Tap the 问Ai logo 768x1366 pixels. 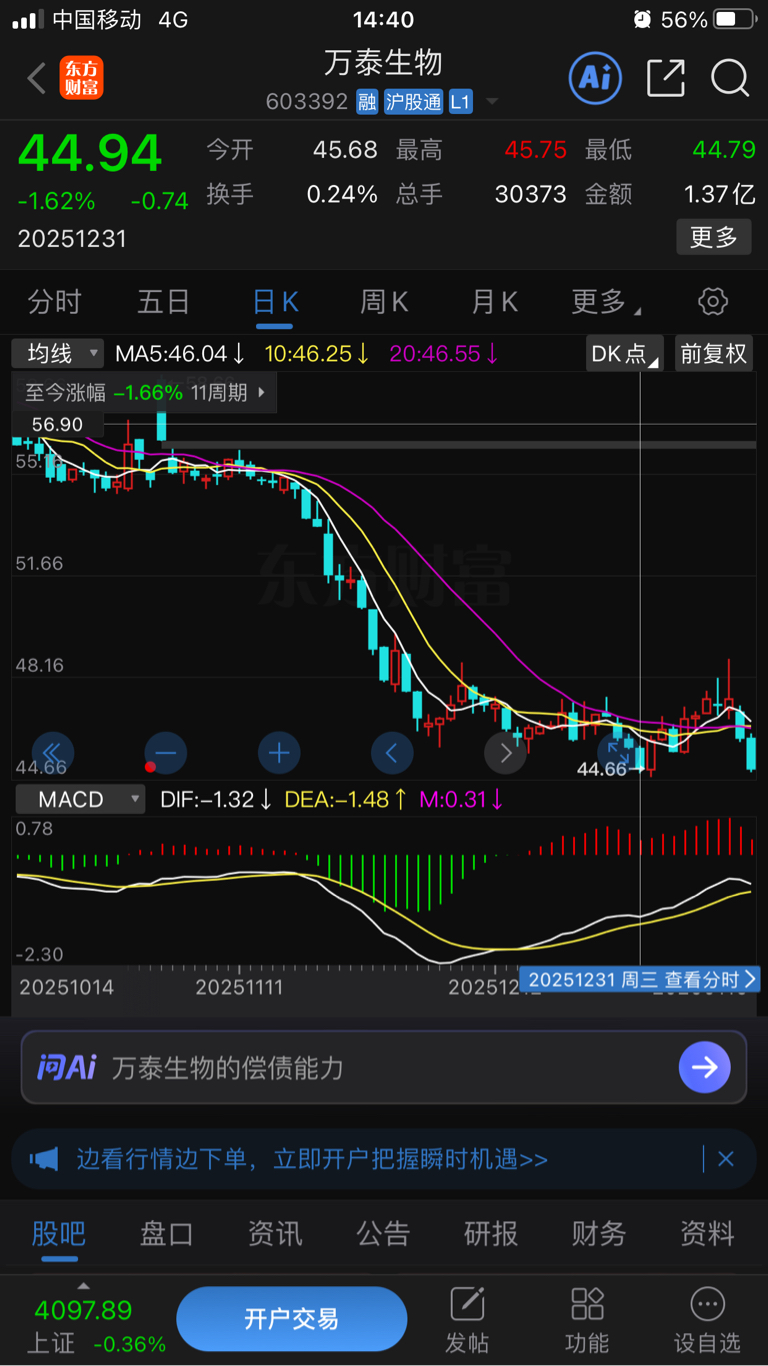click(x=66, y=1068)
